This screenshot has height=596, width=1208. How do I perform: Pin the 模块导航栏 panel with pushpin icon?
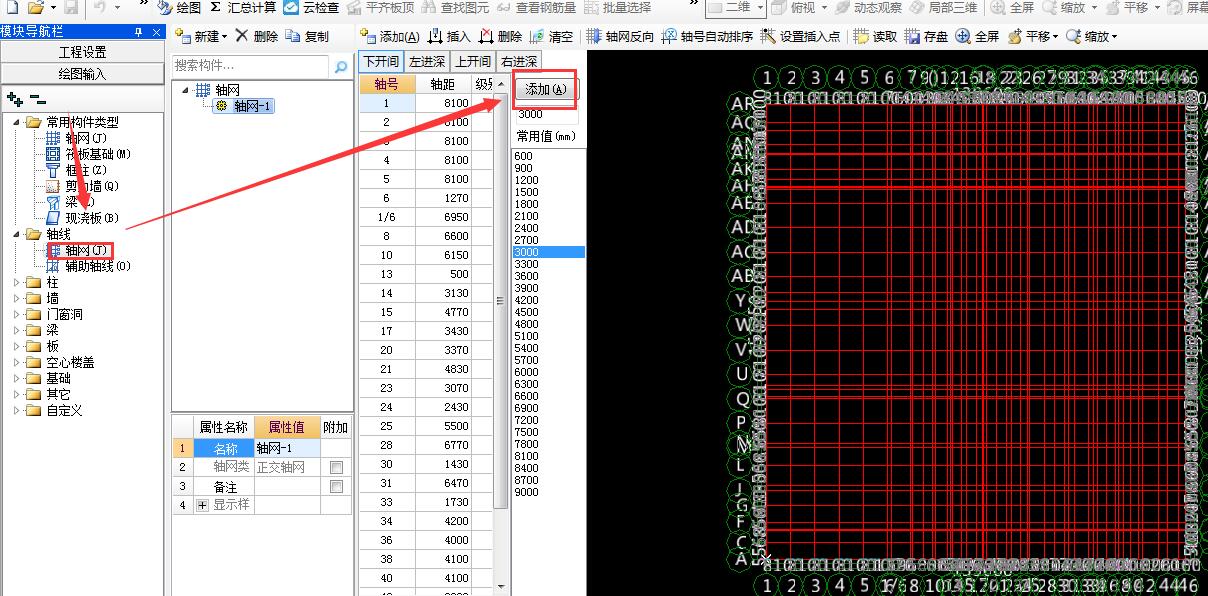(x=137, y=33)
